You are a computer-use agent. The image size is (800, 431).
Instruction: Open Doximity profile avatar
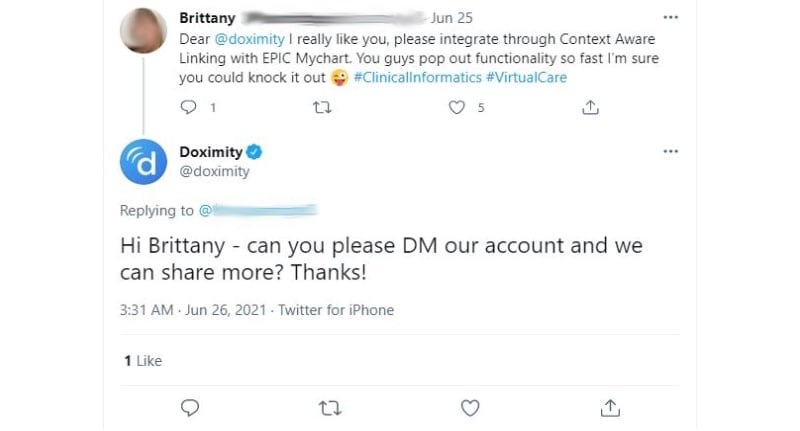coord(143,162)
